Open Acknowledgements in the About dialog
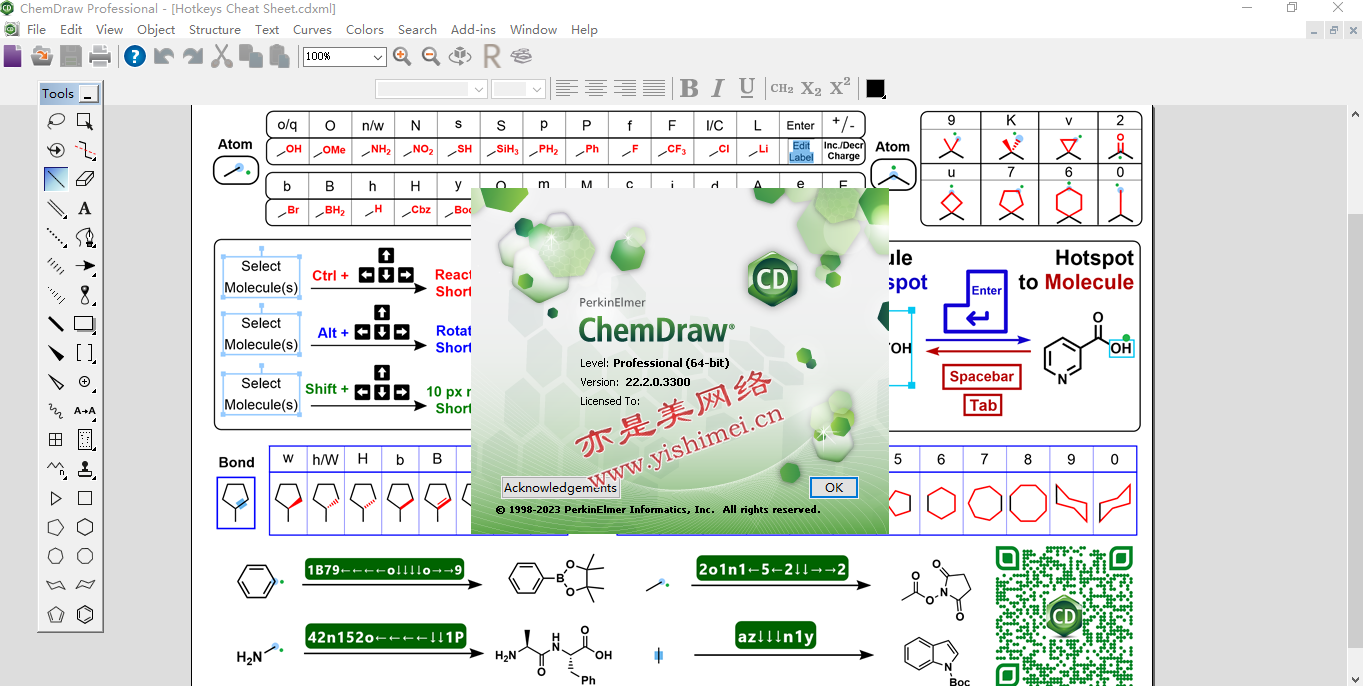 (560, 488)
